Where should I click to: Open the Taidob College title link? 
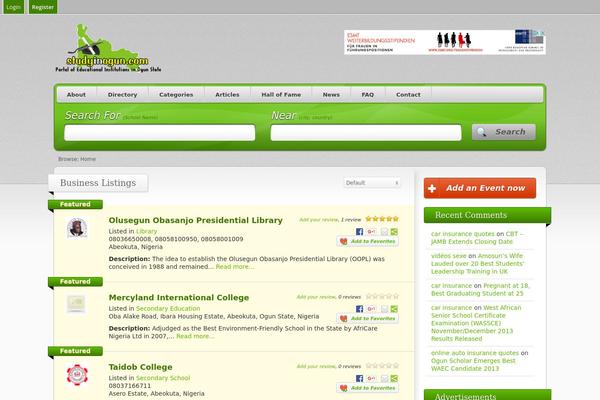pyautogui.click(x=140, y=367)
